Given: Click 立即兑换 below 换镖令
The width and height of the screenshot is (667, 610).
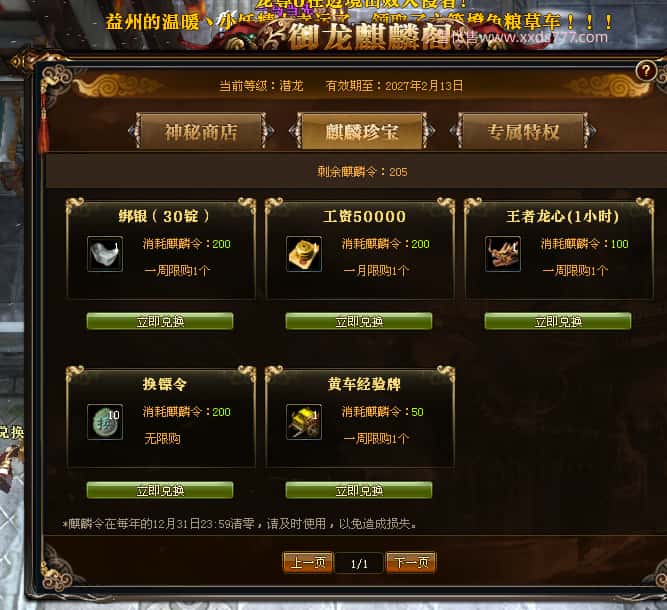Looking at the screenshot, I should coord(160,490).
